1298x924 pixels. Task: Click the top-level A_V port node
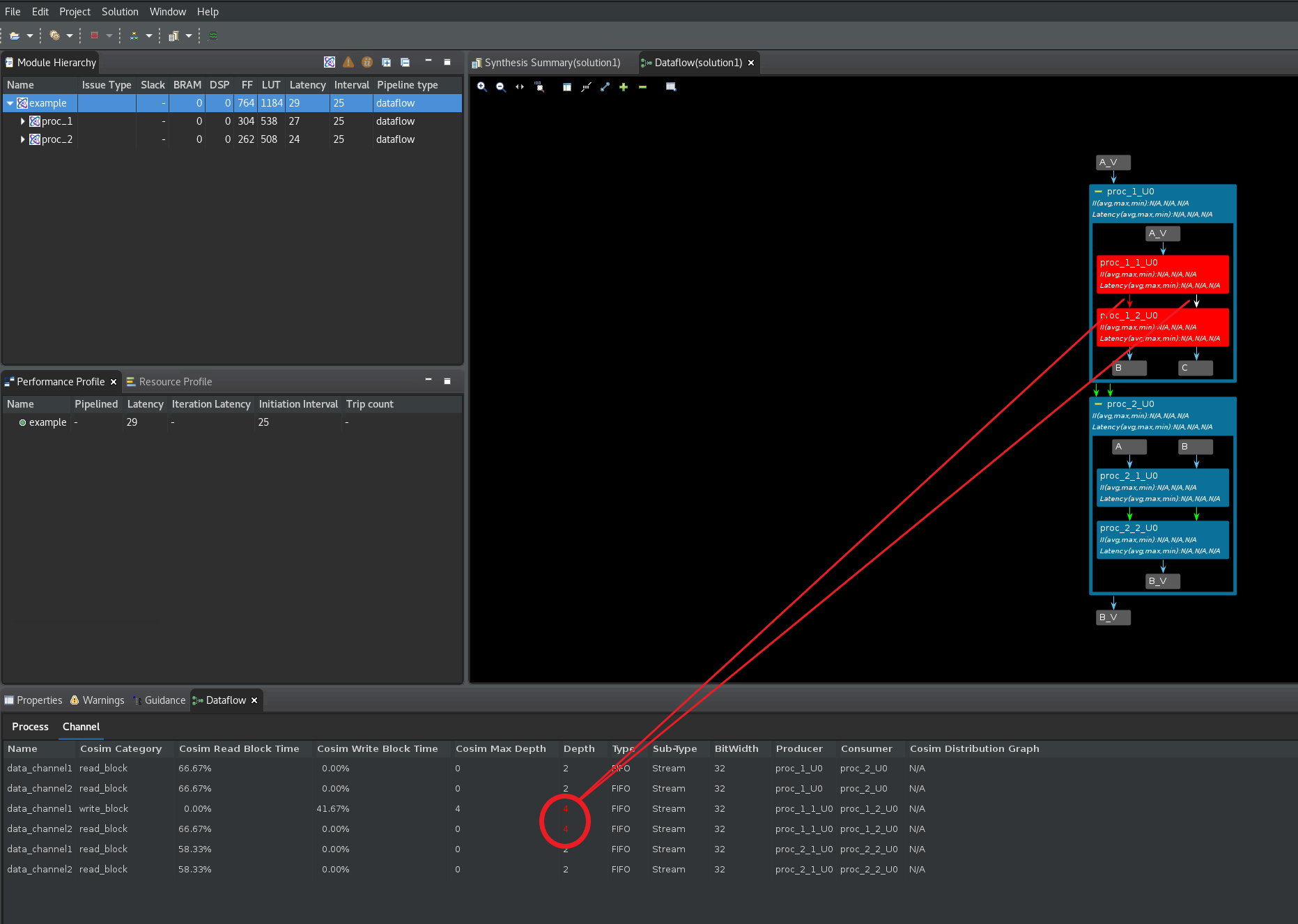click(1113, 162)
